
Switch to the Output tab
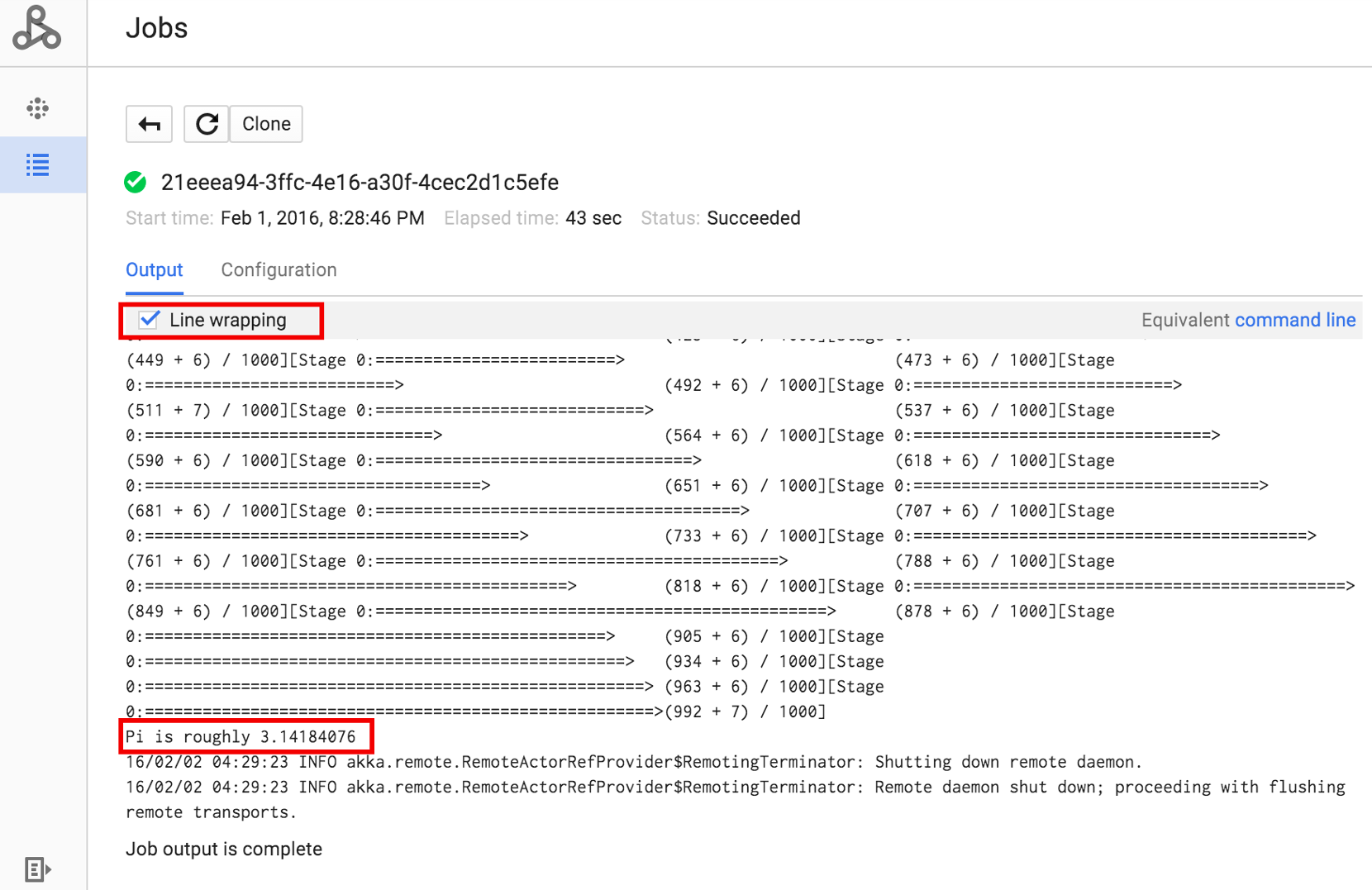(x=154, y=270)
